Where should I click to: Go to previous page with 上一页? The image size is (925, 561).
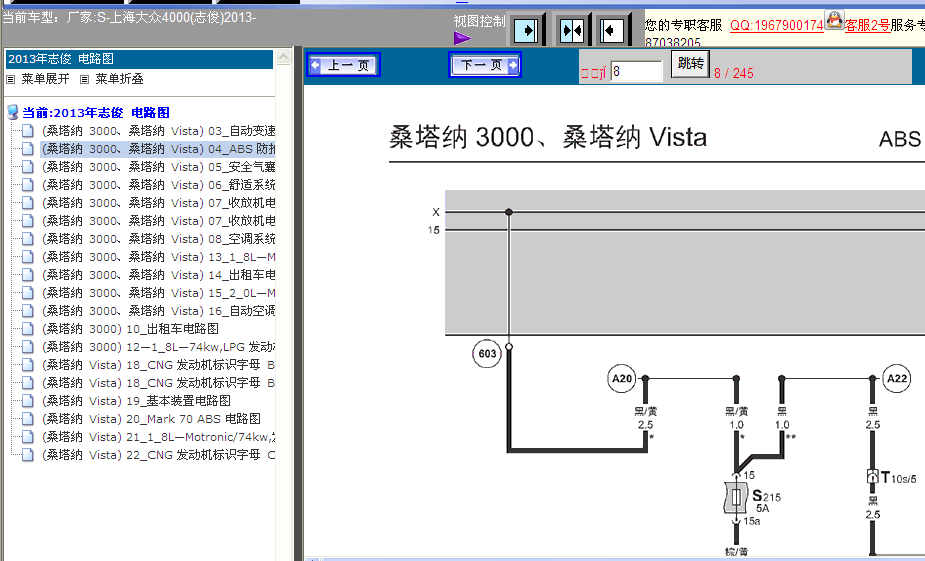point(343,65)
